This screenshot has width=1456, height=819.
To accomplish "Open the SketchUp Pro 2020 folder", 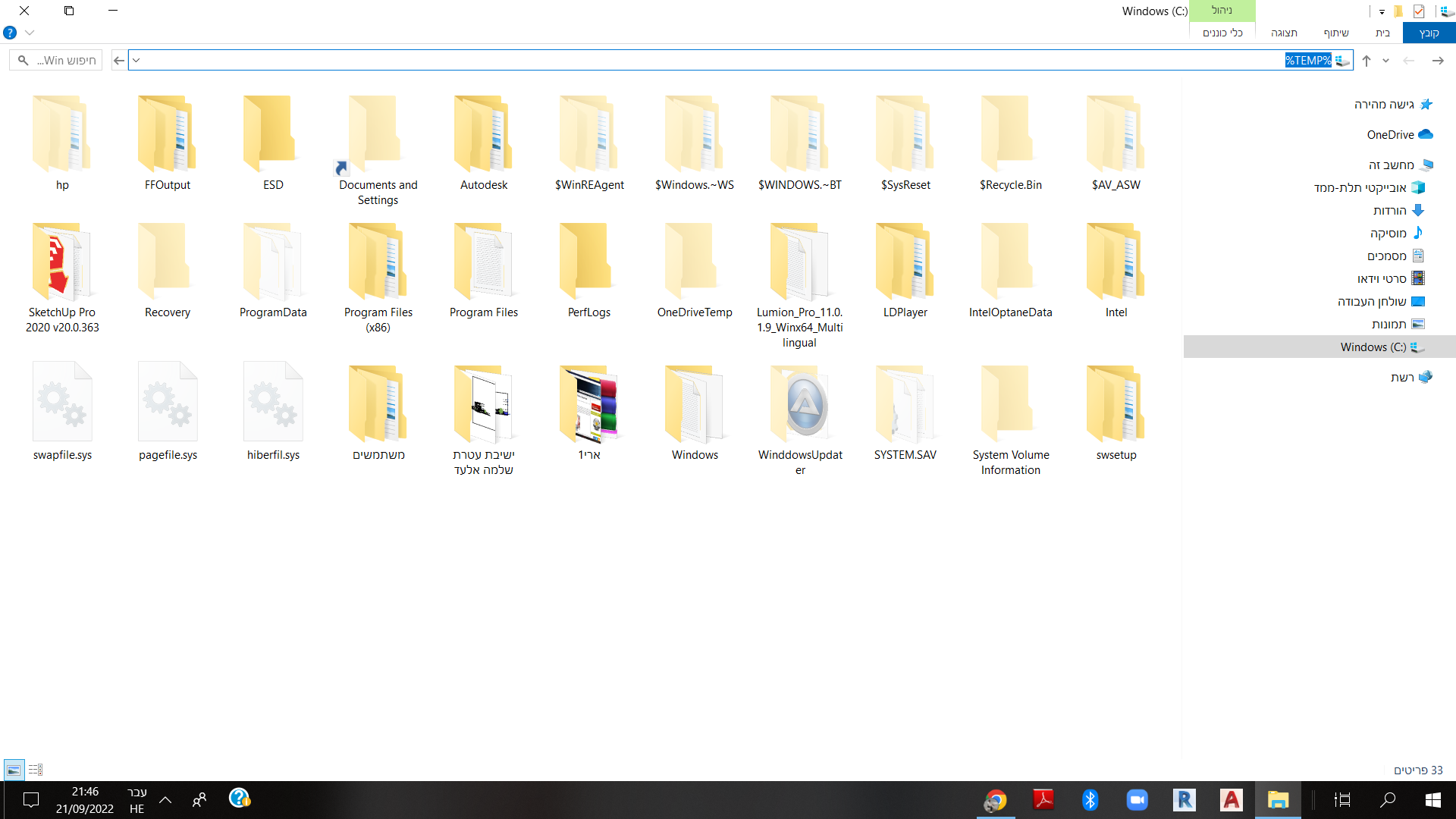I will click(x=62, y=263).
